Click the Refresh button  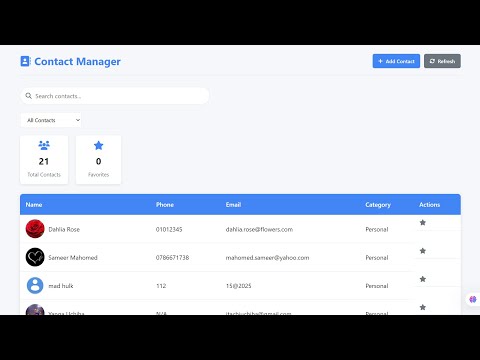(442, 61)
